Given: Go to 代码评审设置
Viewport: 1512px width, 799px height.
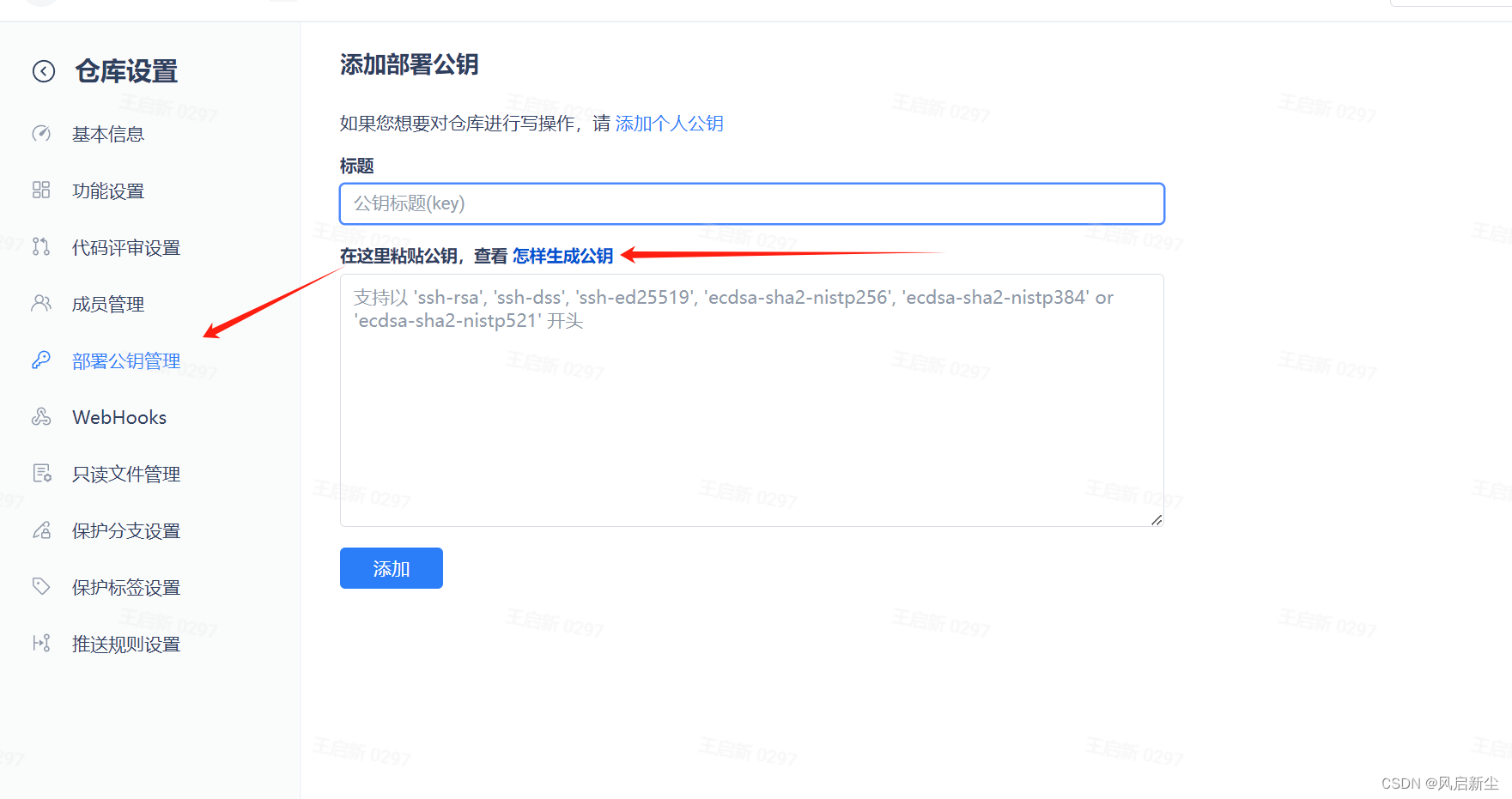Looking at the screenshot, I should click(x=126, y=247).
